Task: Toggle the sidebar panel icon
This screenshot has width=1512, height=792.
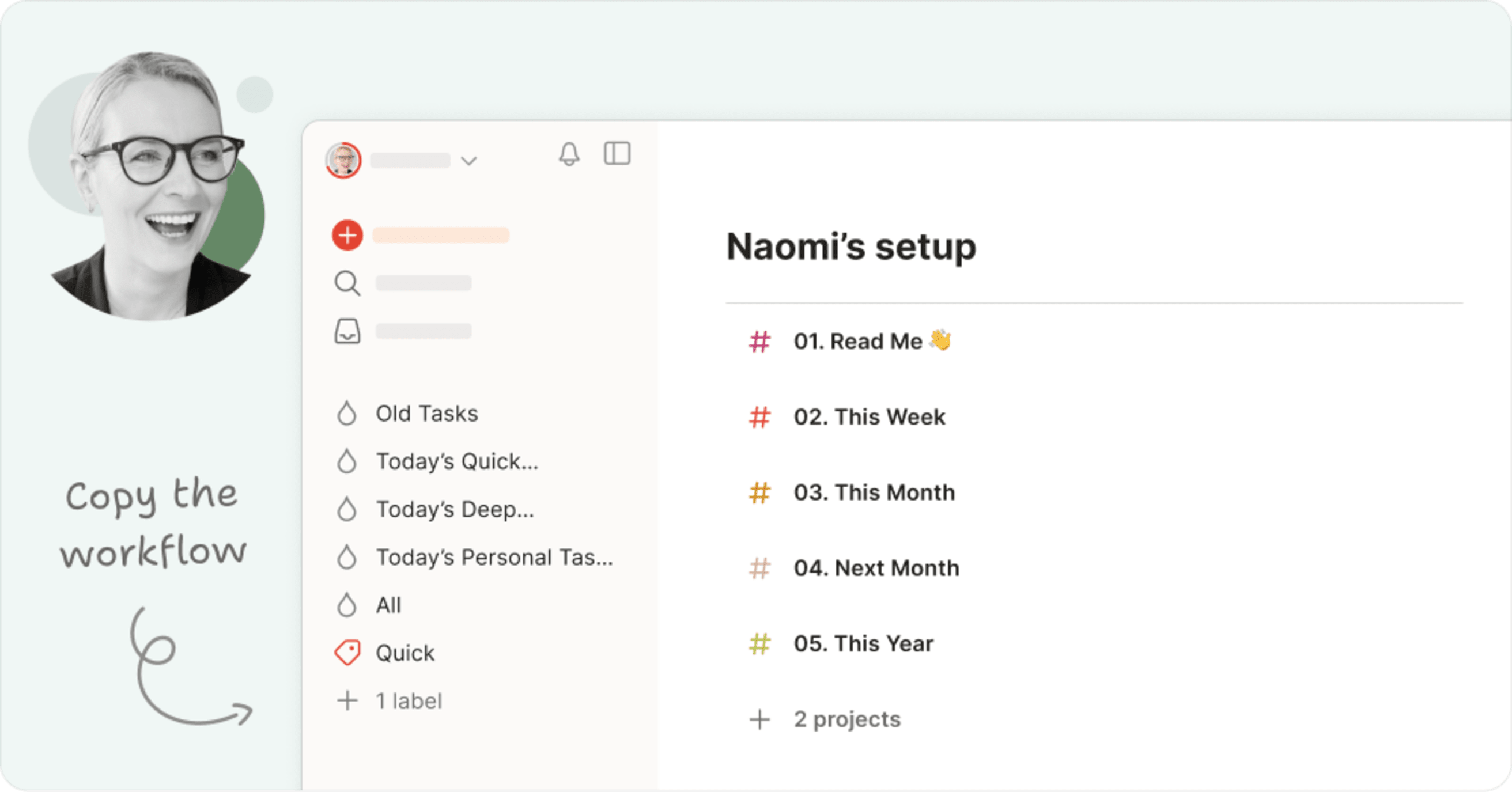Action: coord(617,154)
